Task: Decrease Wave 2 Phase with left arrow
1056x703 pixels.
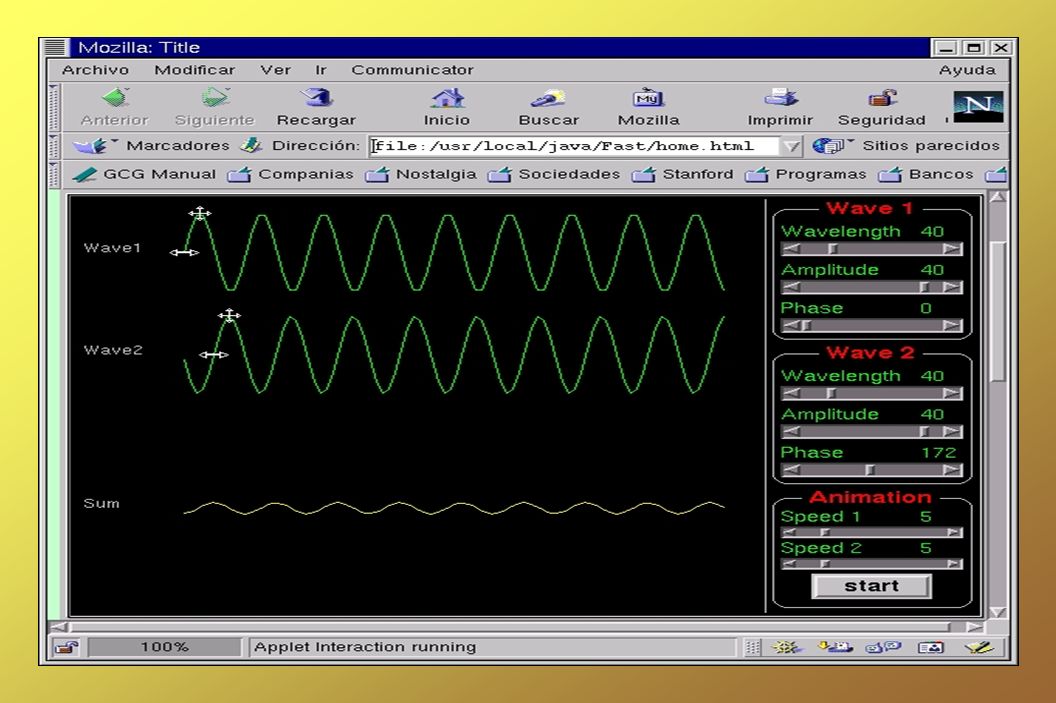Action: click(791, 470)
